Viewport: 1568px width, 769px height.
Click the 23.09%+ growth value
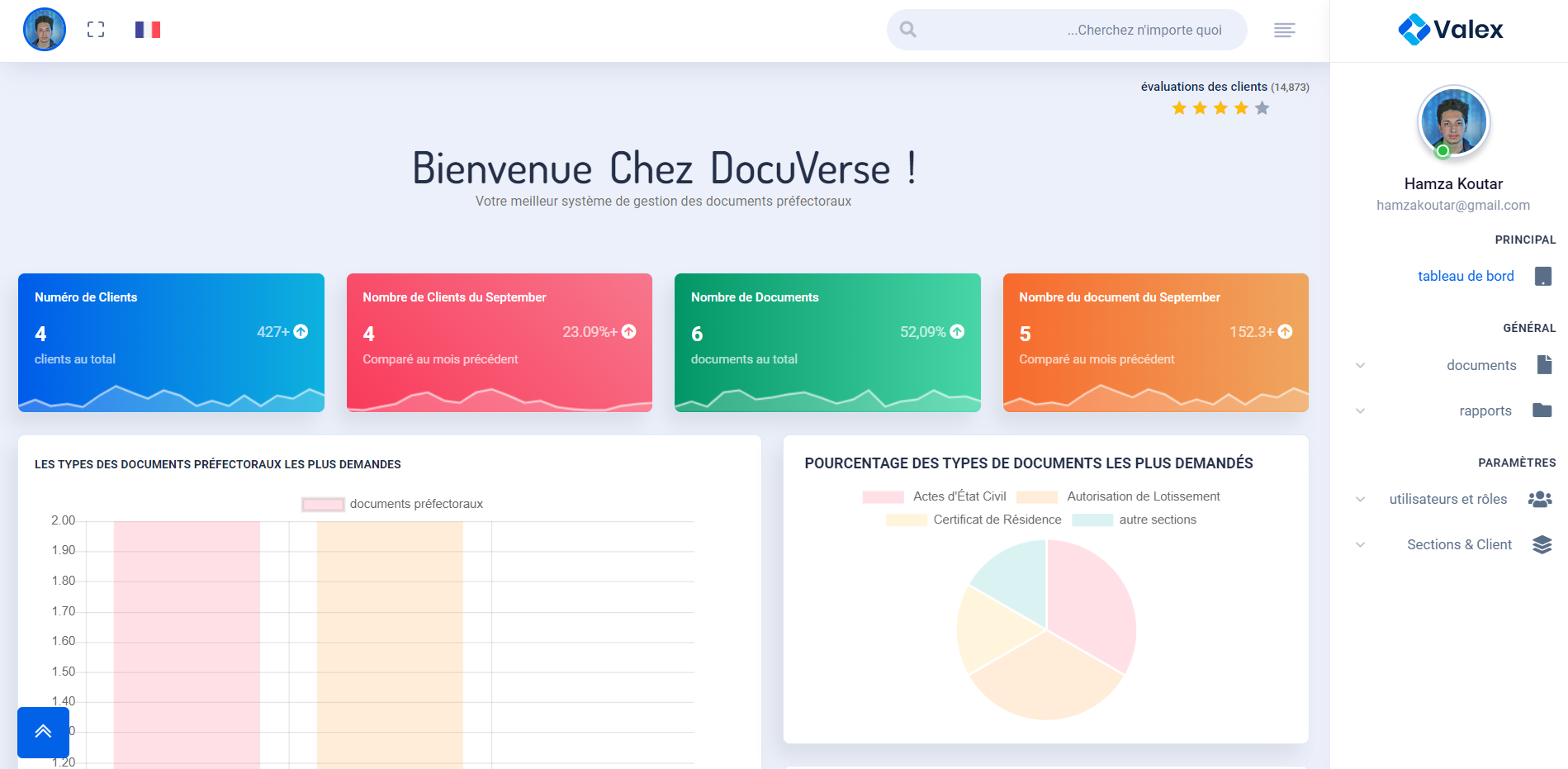[x=590, y=332]
